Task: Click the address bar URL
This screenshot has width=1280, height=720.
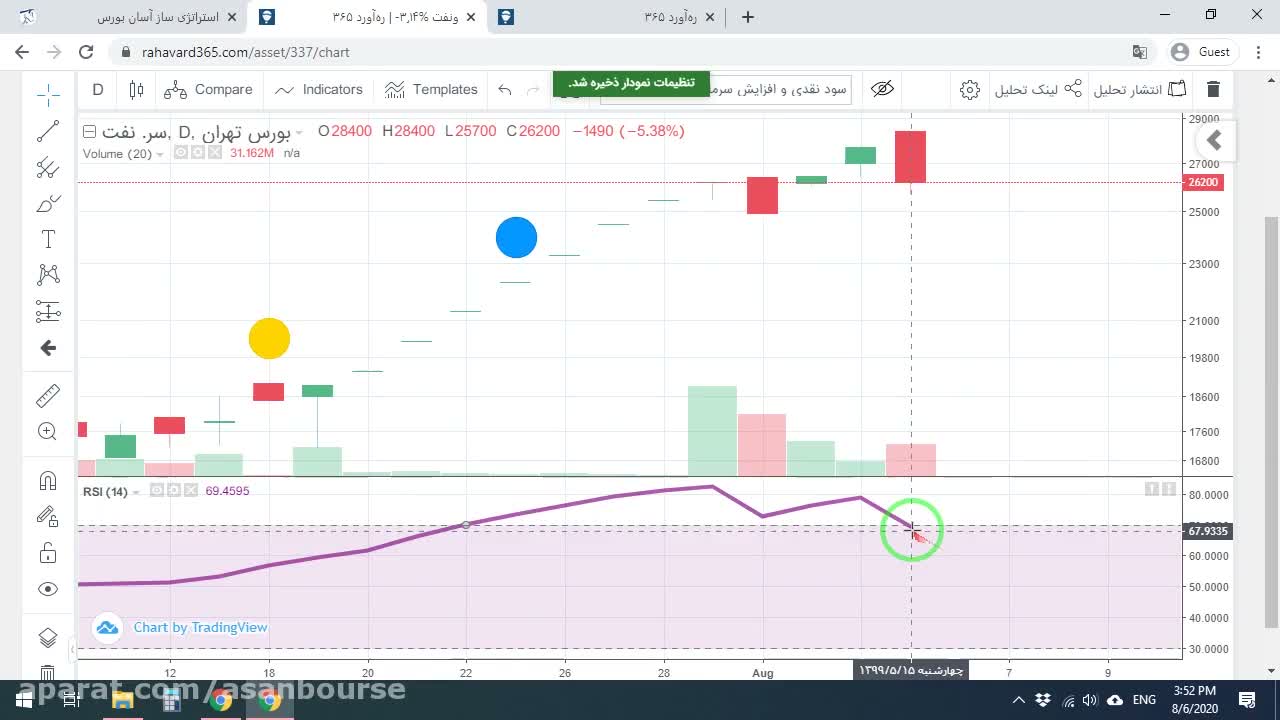Action: [246, 52]
